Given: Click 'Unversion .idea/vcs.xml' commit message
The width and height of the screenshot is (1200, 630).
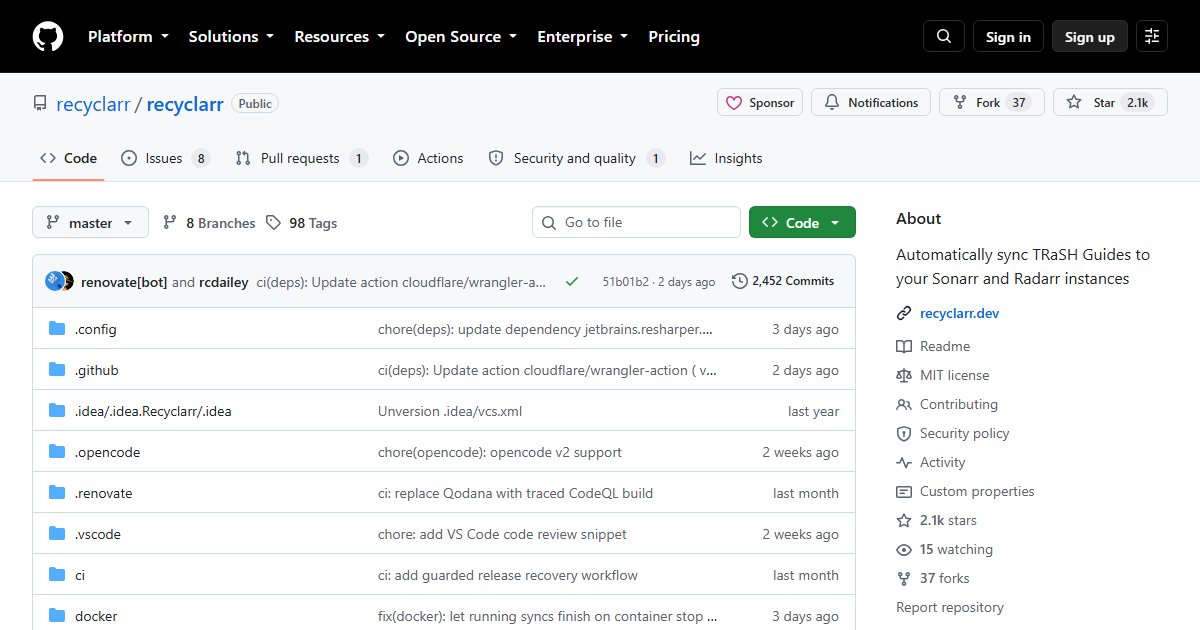Looking at the screenshot, I should click(x=450, y=411).
